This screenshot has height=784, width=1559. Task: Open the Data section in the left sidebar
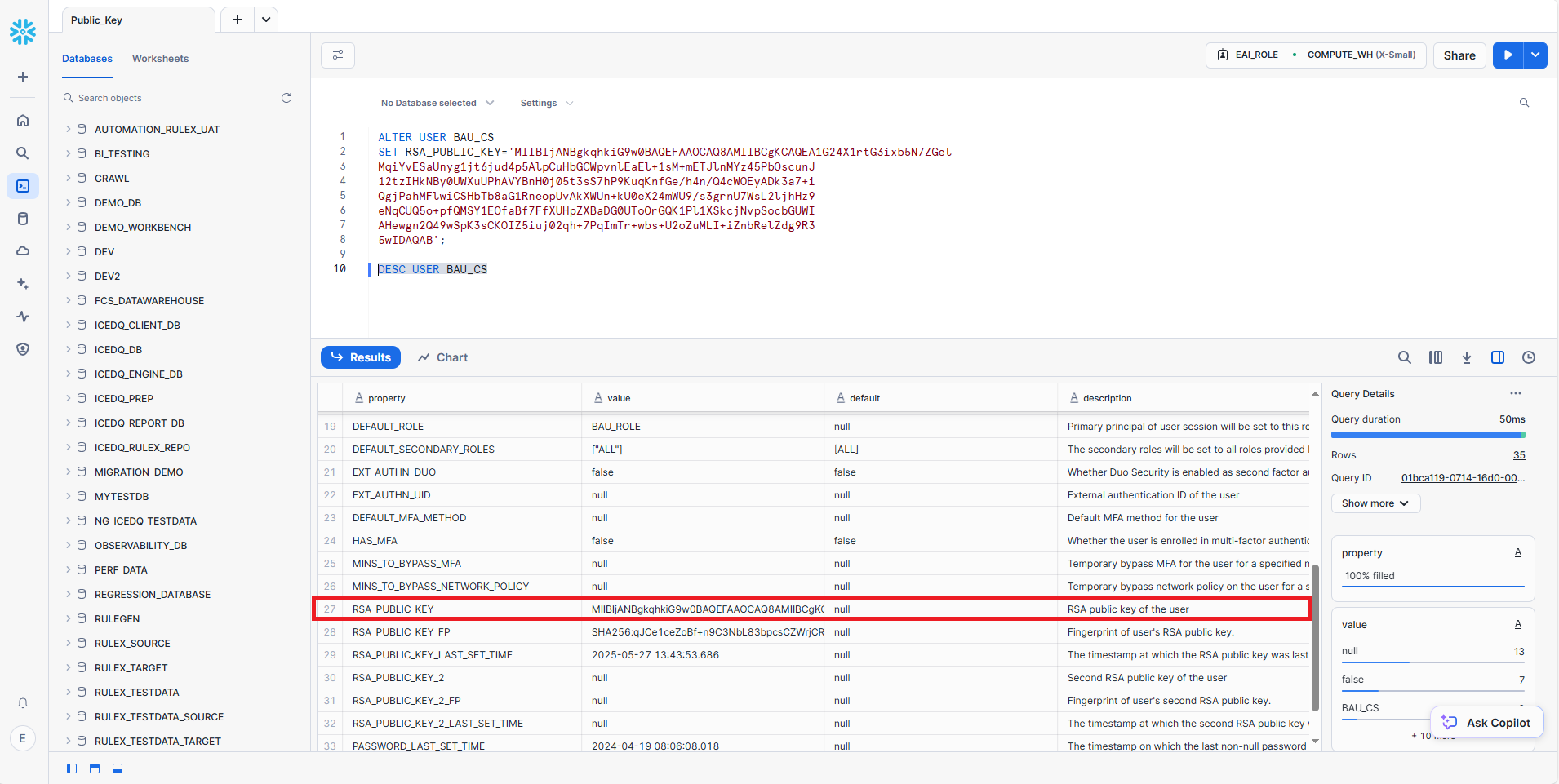(x=22, y=218)
